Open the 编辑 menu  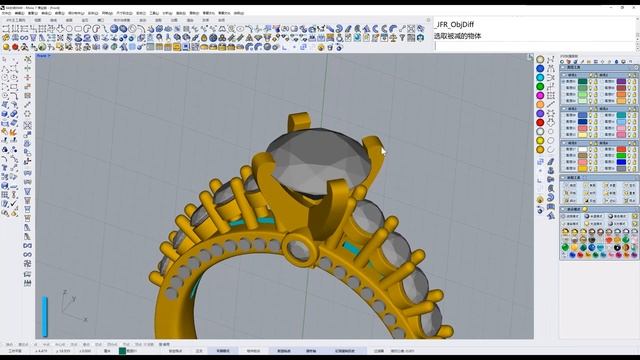click(x=20, y=13)
